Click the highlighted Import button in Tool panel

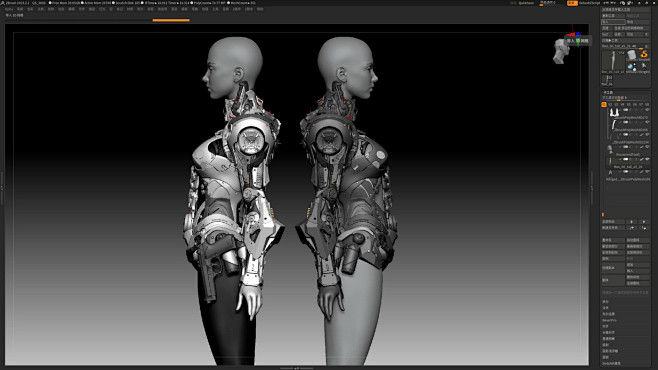[x=613, y=22]
